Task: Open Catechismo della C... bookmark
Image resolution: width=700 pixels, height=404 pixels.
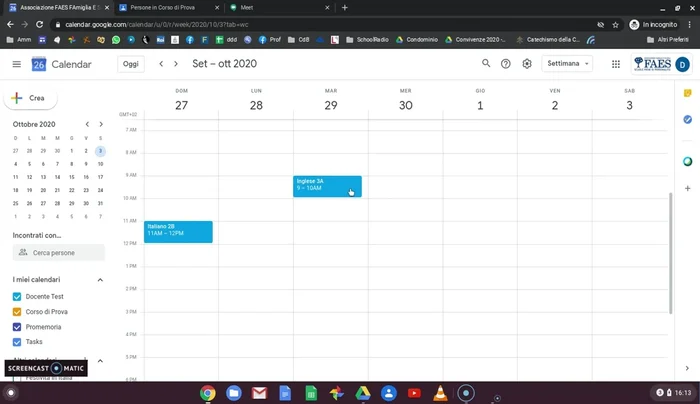Action: pos(548,40)
